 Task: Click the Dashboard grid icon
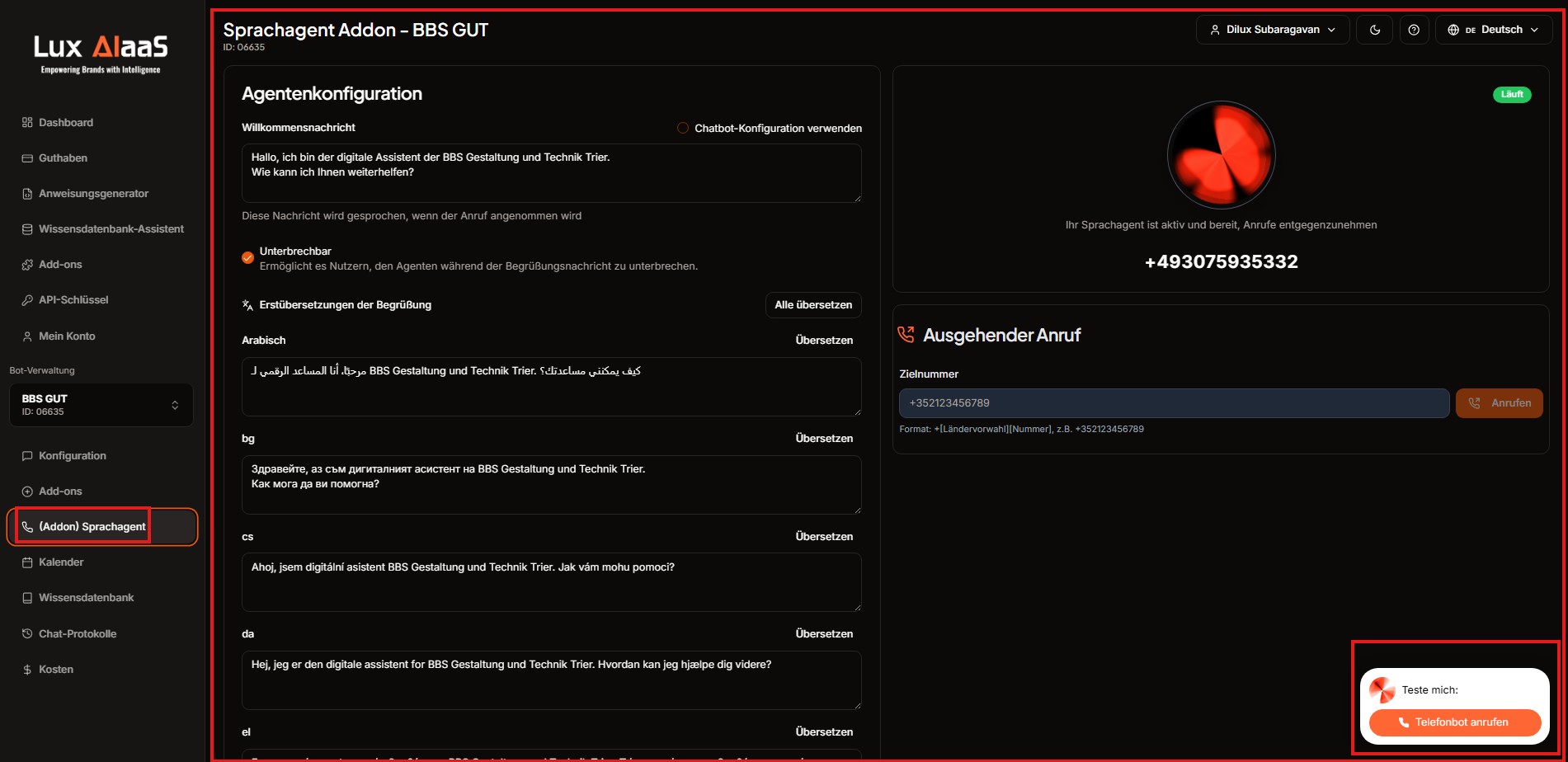27,122
